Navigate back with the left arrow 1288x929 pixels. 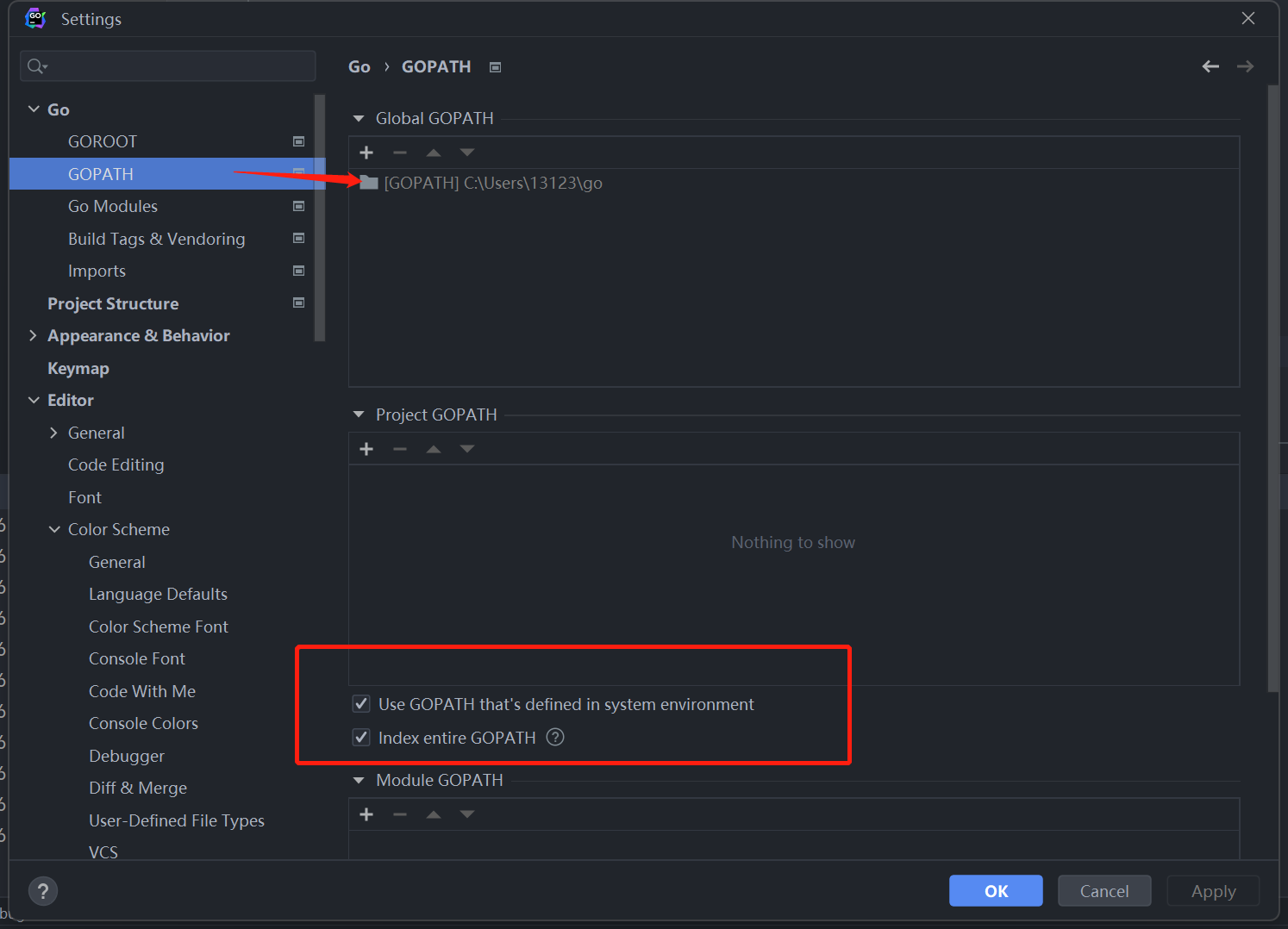[x=1210, y=66]
